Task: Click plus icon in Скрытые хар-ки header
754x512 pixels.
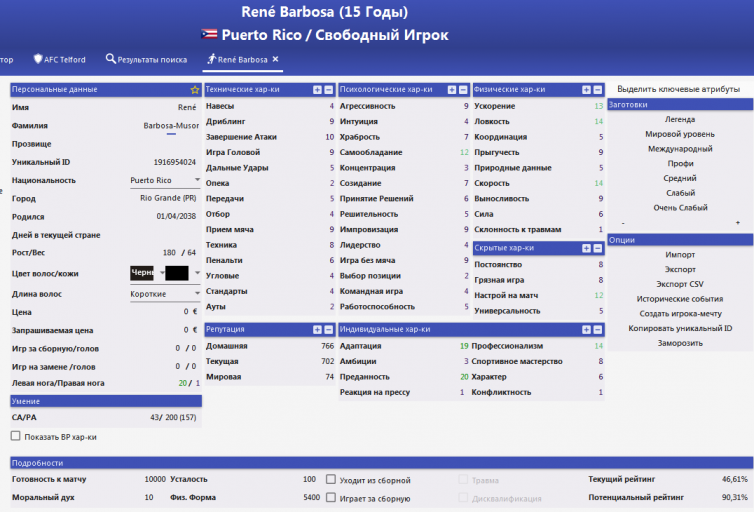Action: click(586, 248)
